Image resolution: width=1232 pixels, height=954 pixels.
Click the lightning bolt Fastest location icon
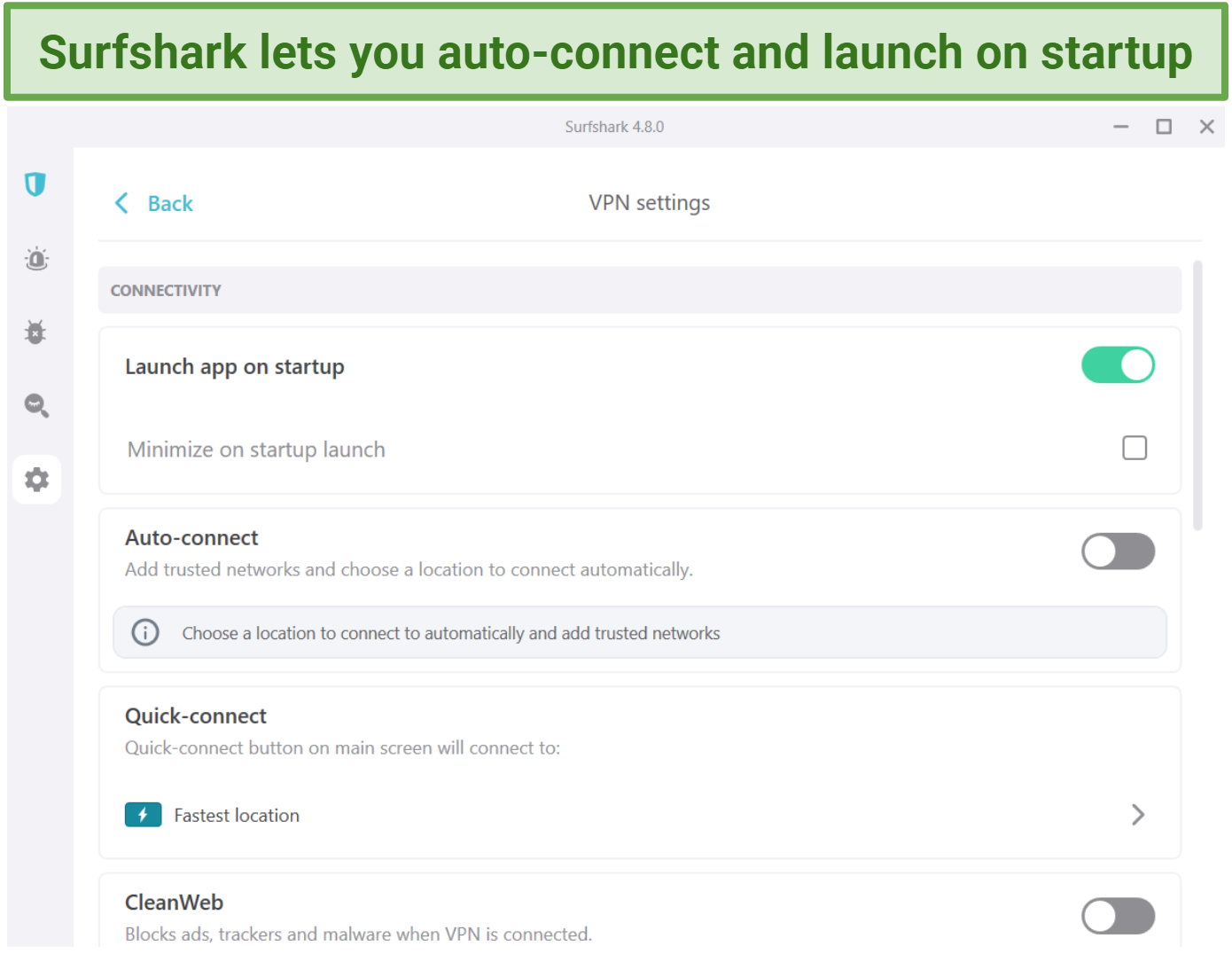coord(143,815)
